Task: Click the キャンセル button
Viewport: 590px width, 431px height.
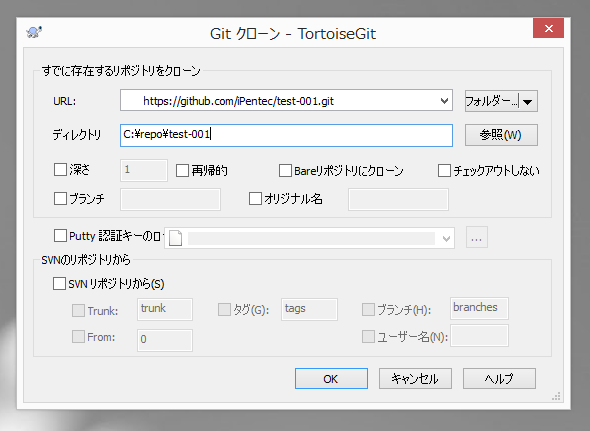Action: click(415, 379)
